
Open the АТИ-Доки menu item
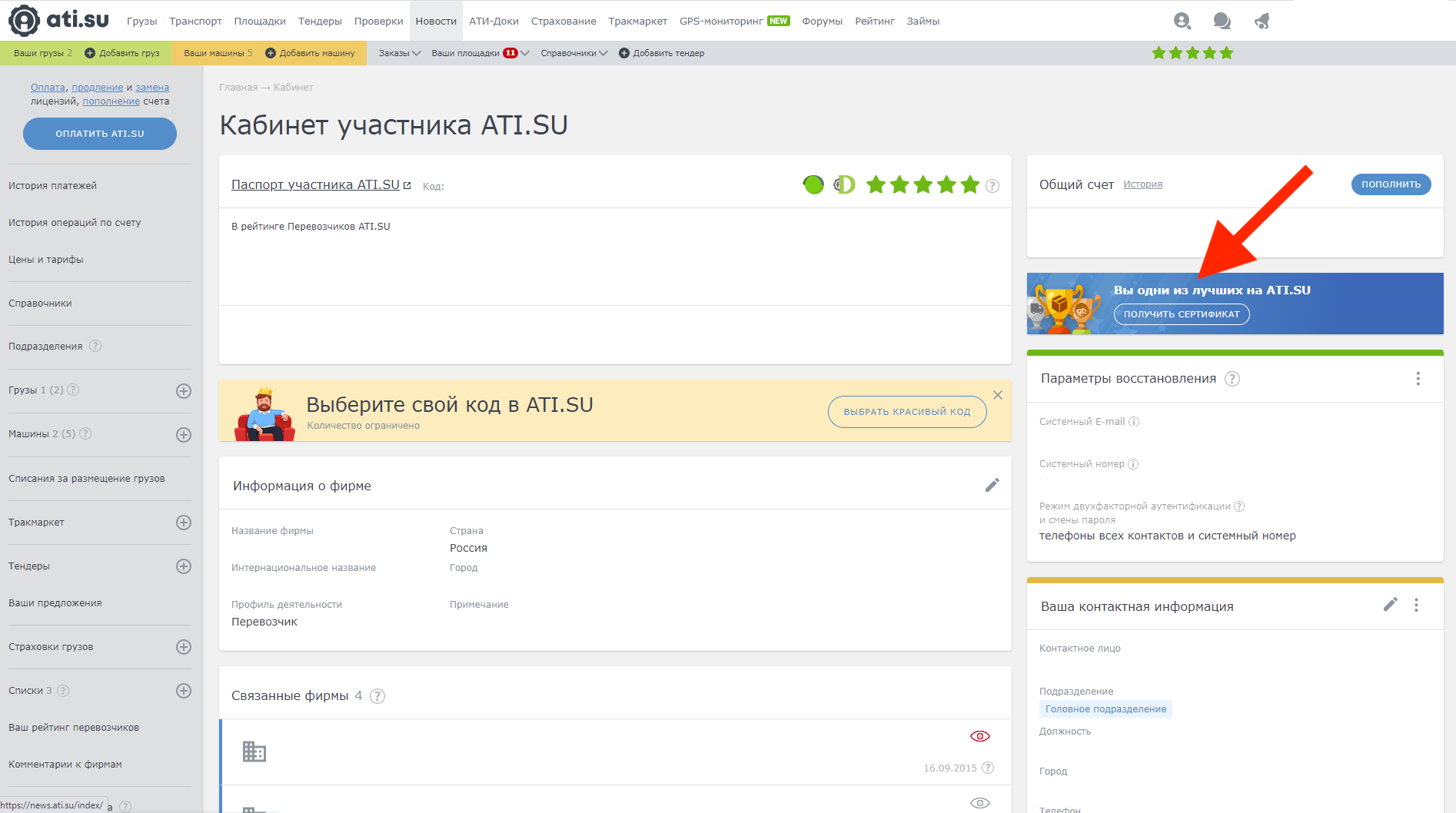(494, 21)
